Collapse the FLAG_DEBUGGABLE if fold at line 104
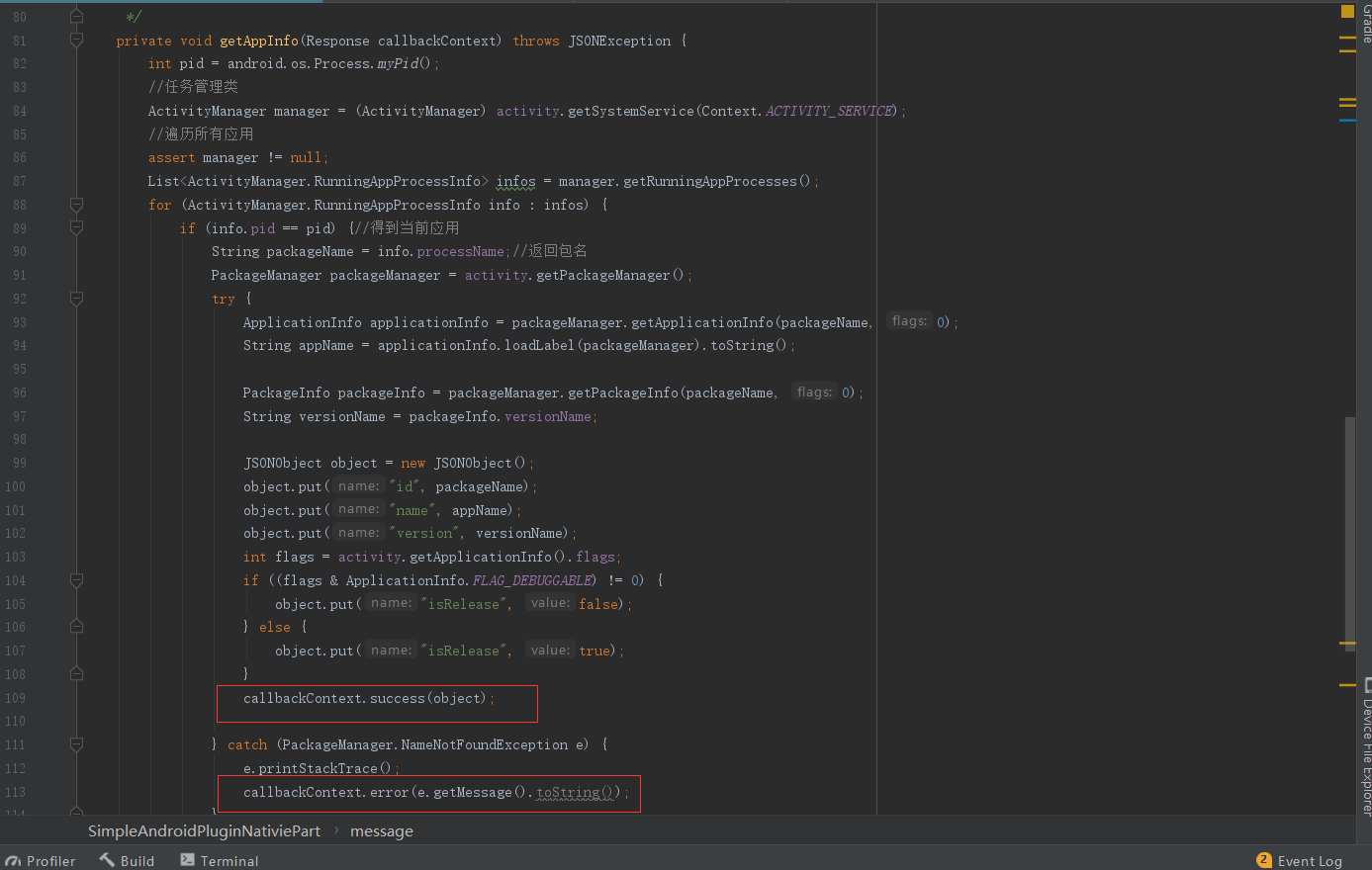 click(x=76, y=580)
